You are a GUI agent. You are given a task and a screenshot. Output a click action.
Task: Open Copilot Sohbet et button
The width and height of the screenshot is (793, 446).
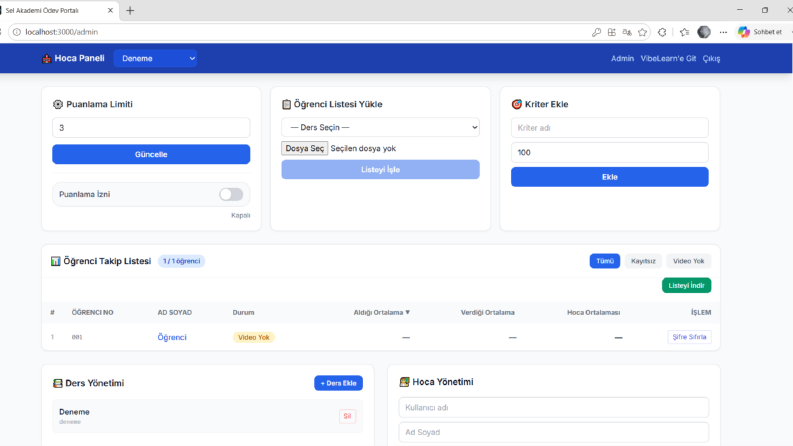tap(761, 32)
